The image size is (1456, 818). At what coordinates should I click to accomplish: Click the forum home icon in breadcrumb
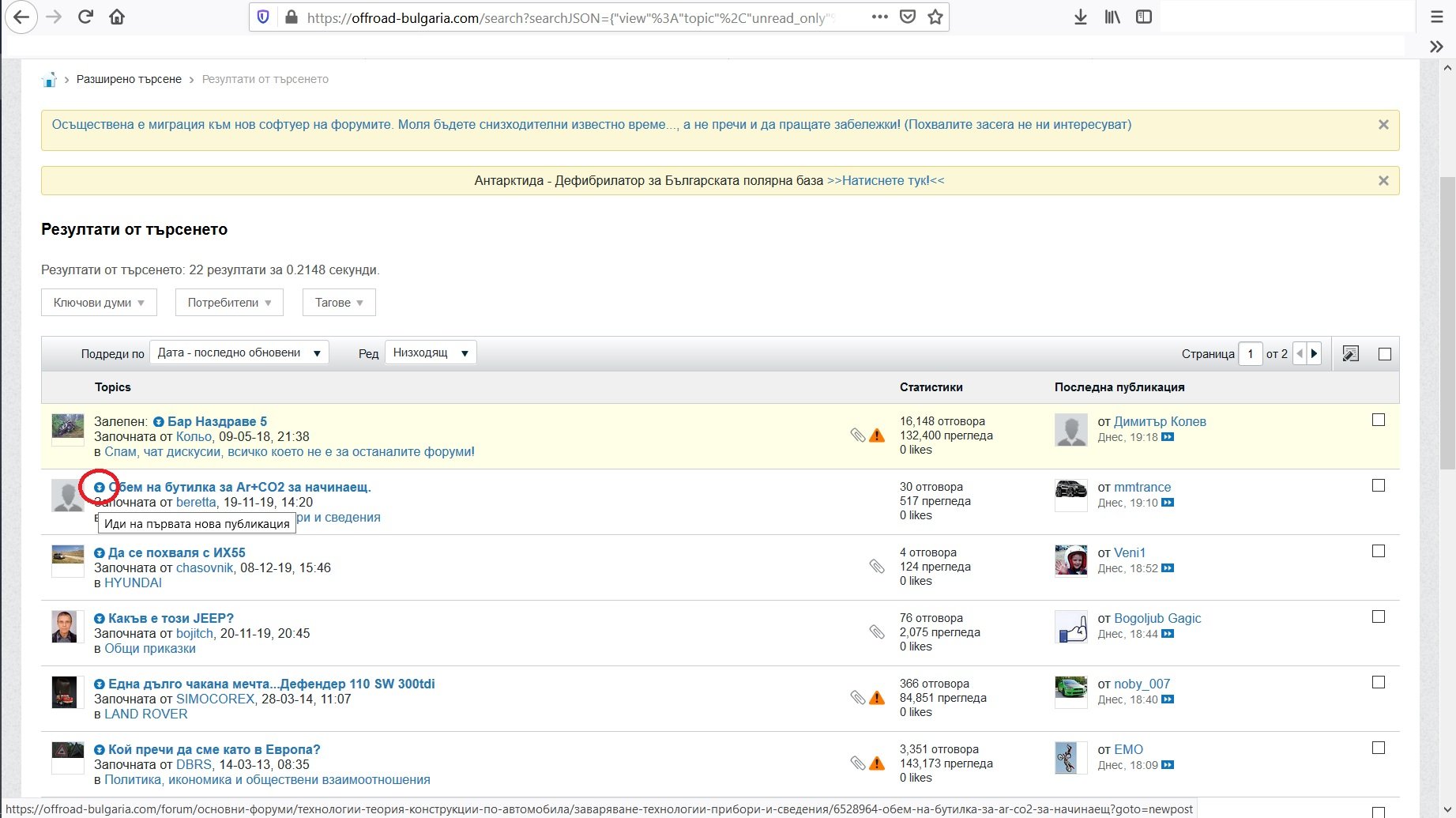(x=49, y=80)
